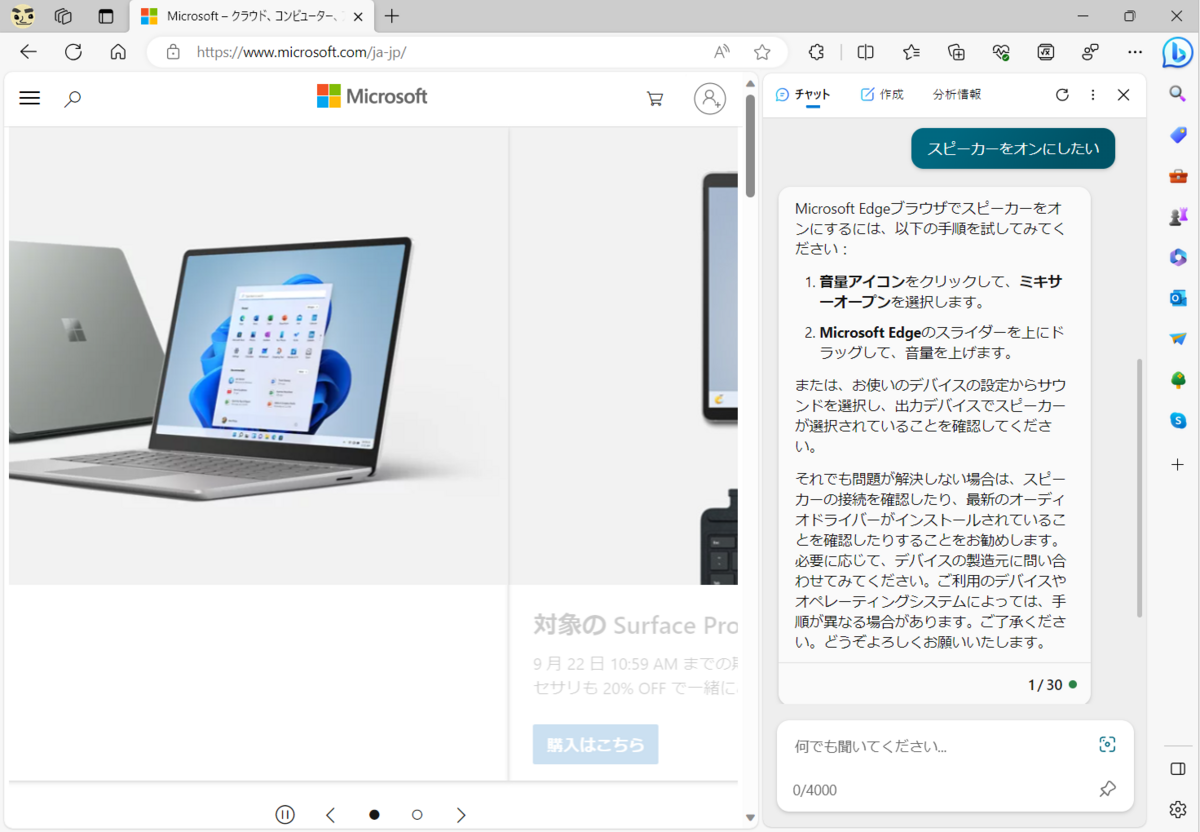This screenshot has height=832, width=1200.
Task: Open sidebar Tools briefcase icon
Action: pyautogui.click(x=1178, y=175)
